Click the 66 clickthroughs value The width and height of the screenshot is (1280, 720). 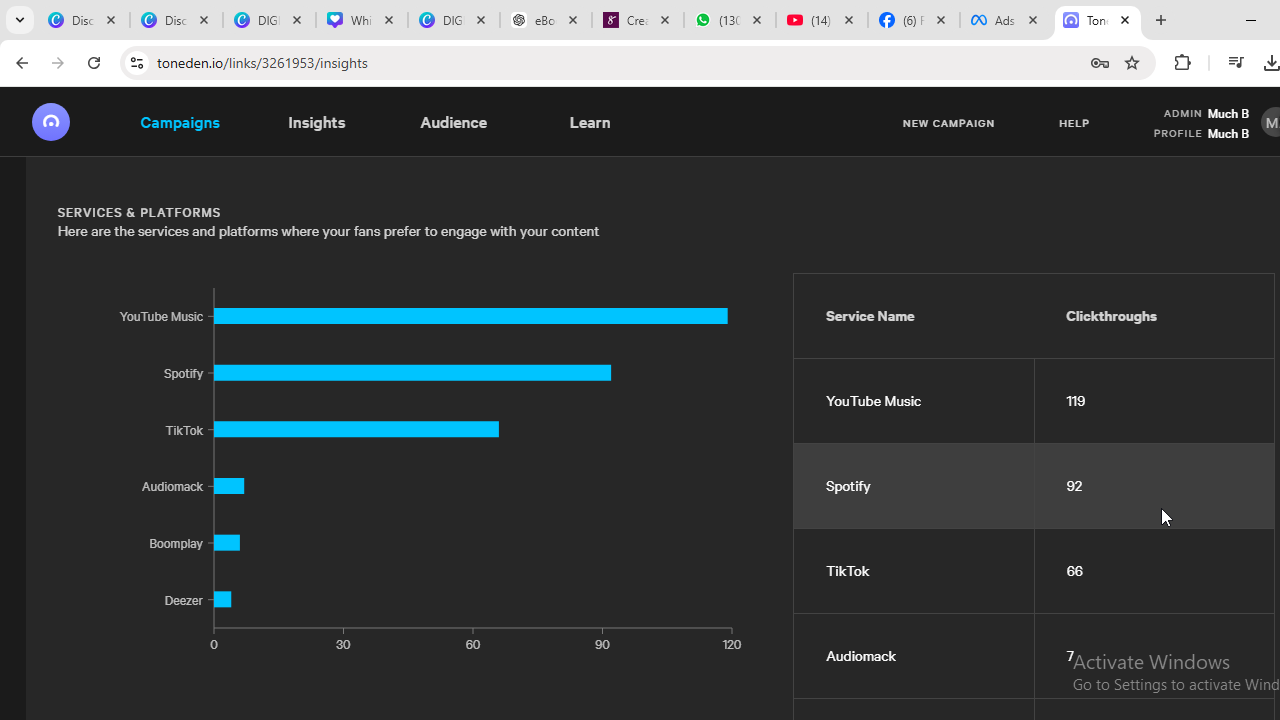(1074, 571)
